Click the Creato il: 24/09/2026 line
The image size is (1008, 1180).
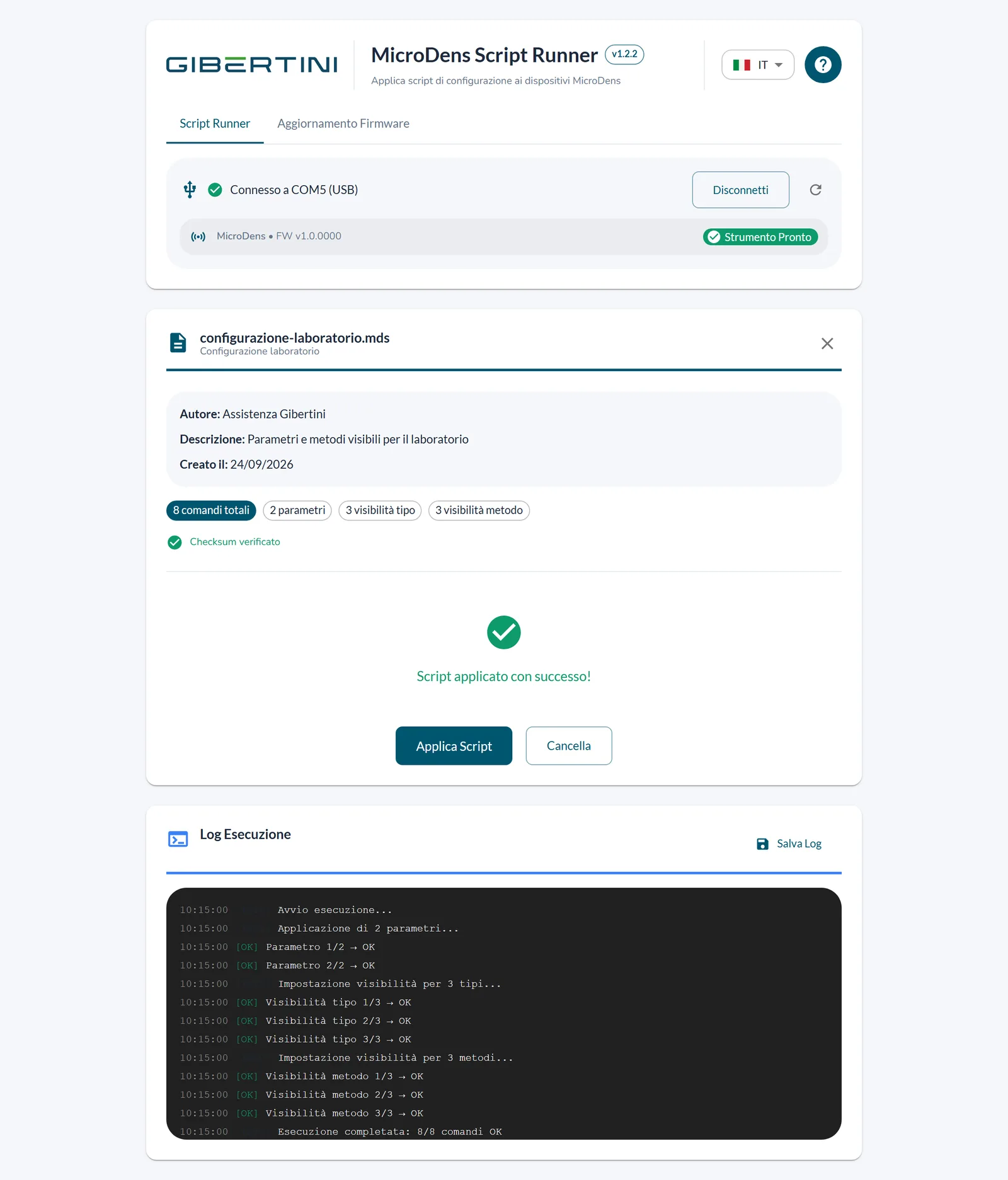pos(236,464)
